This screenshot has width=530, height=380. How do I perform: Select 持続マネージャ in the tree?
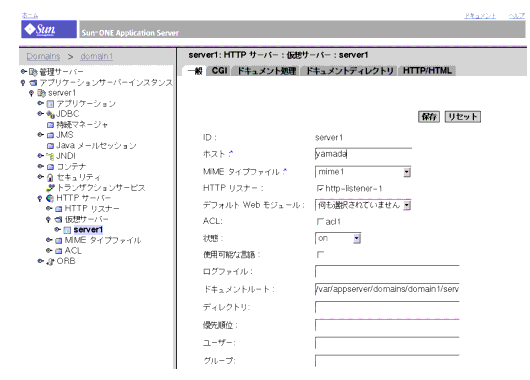click(x=82, y=125)
